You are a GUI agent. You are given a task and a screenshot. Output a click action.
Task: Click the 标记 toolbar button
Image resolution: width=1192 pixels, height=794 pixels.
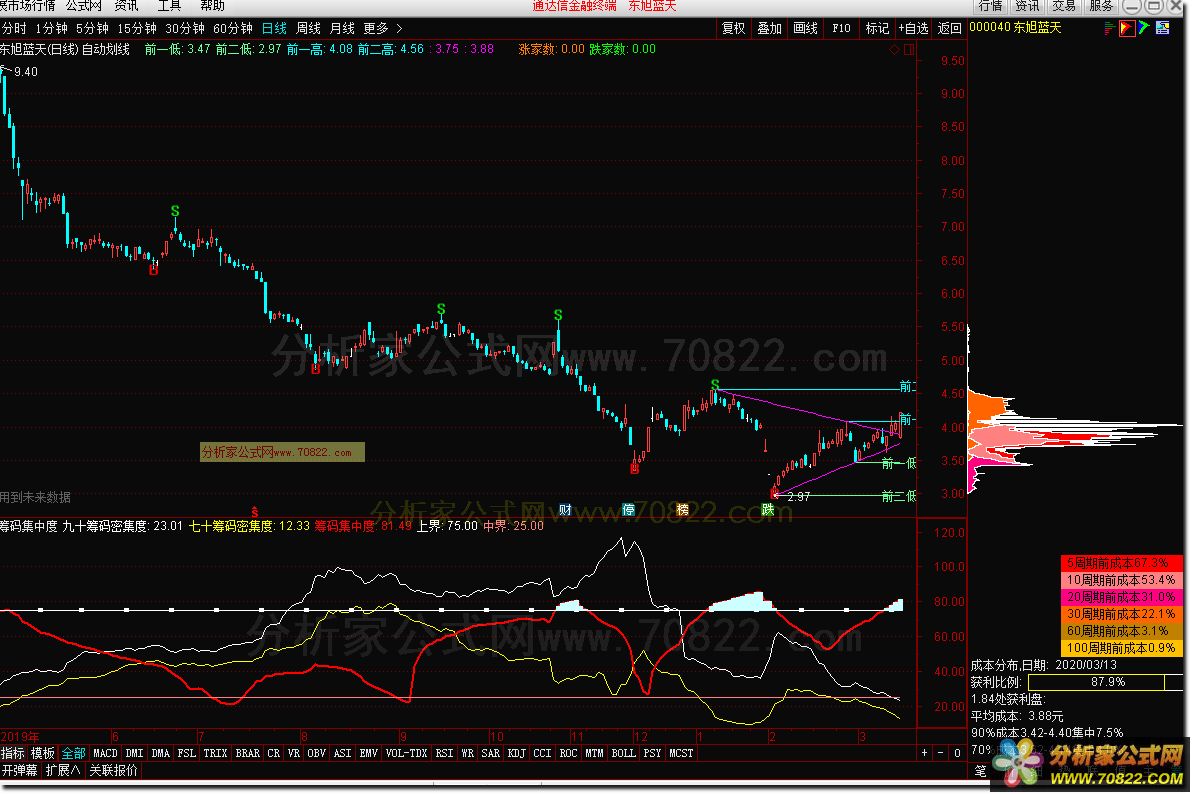(877, 28)
